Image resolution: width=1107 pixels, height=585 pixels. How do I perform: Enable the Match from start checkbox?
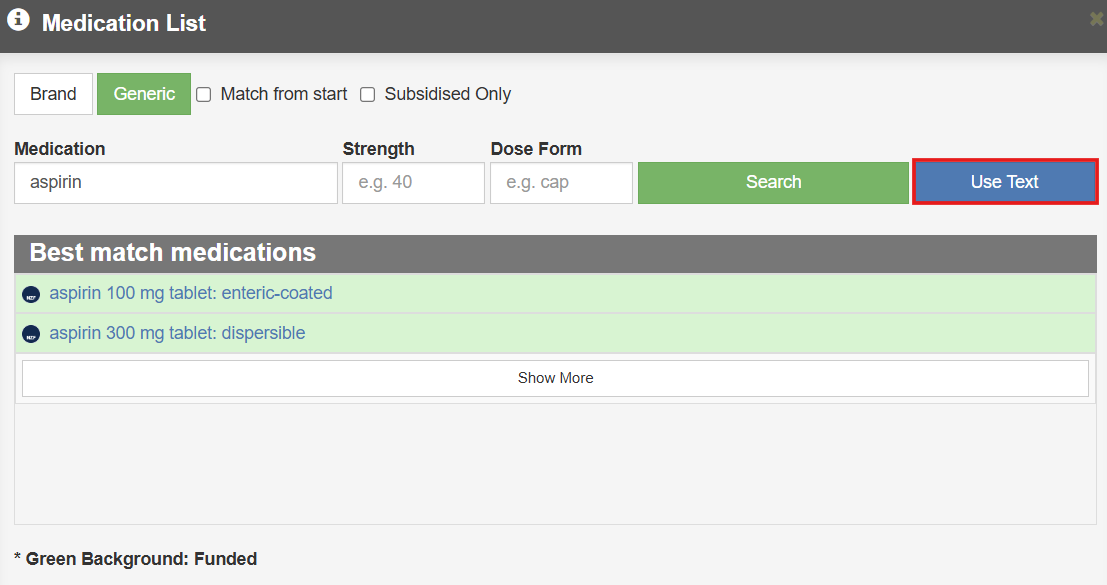click(x=204, y=95)
